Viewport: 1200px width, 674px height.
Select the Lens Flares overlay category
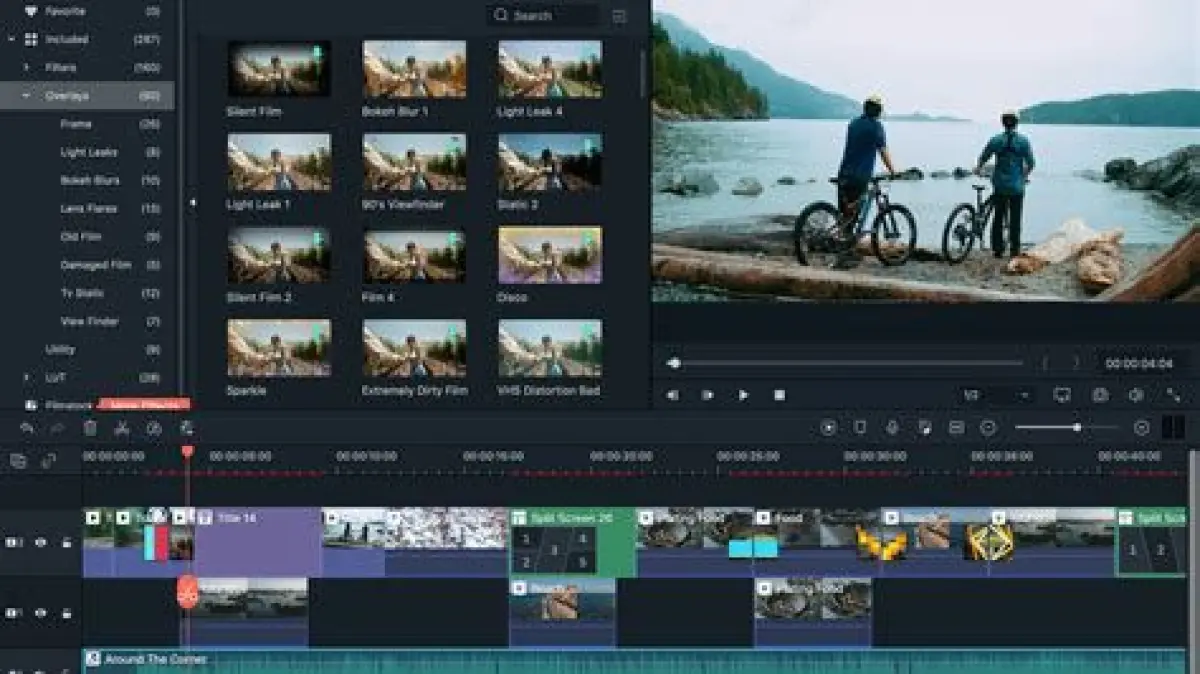[x=89, y=208]
